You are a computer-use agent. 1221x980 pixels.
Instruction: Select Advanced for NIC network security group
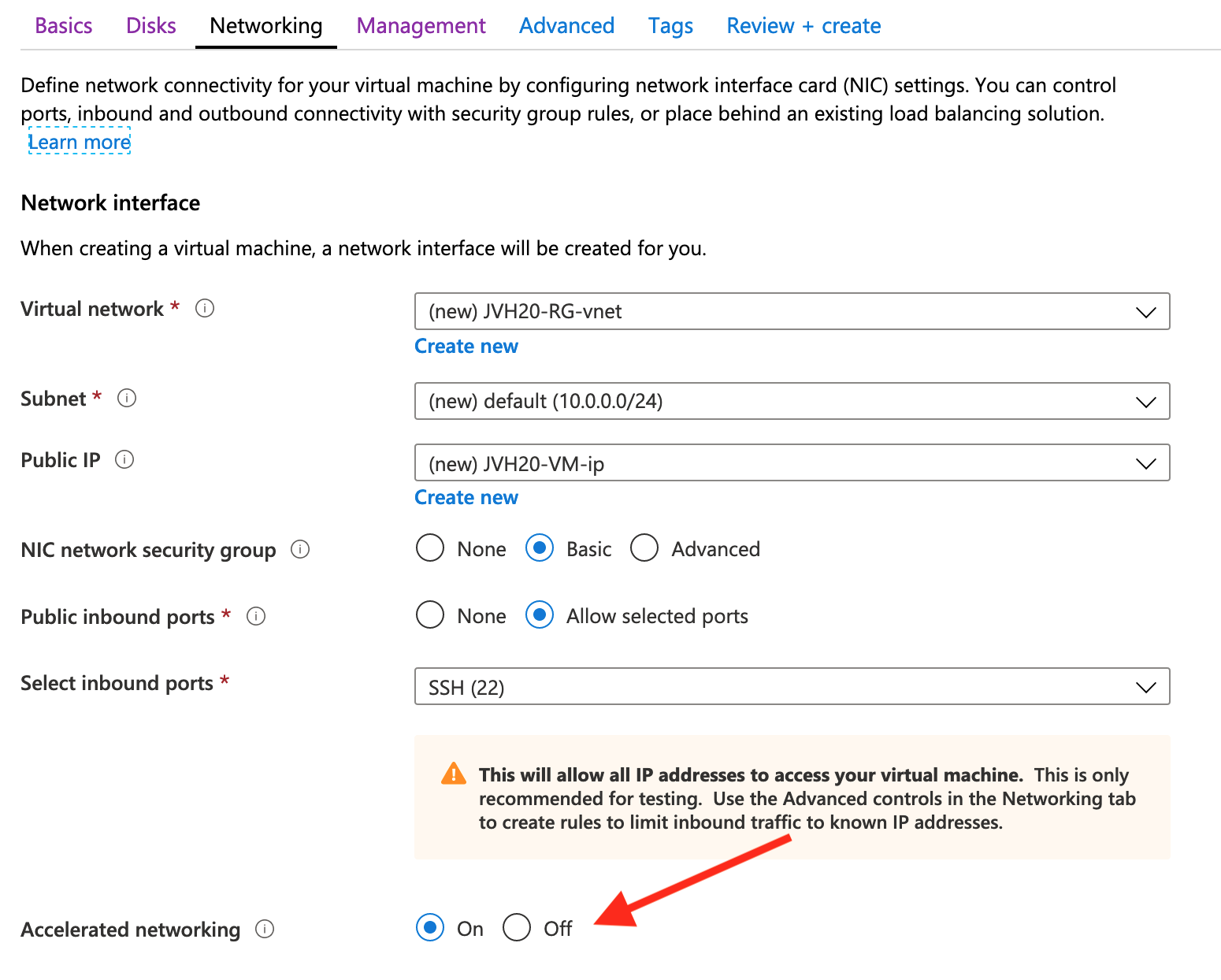click(x=644, y=548)
